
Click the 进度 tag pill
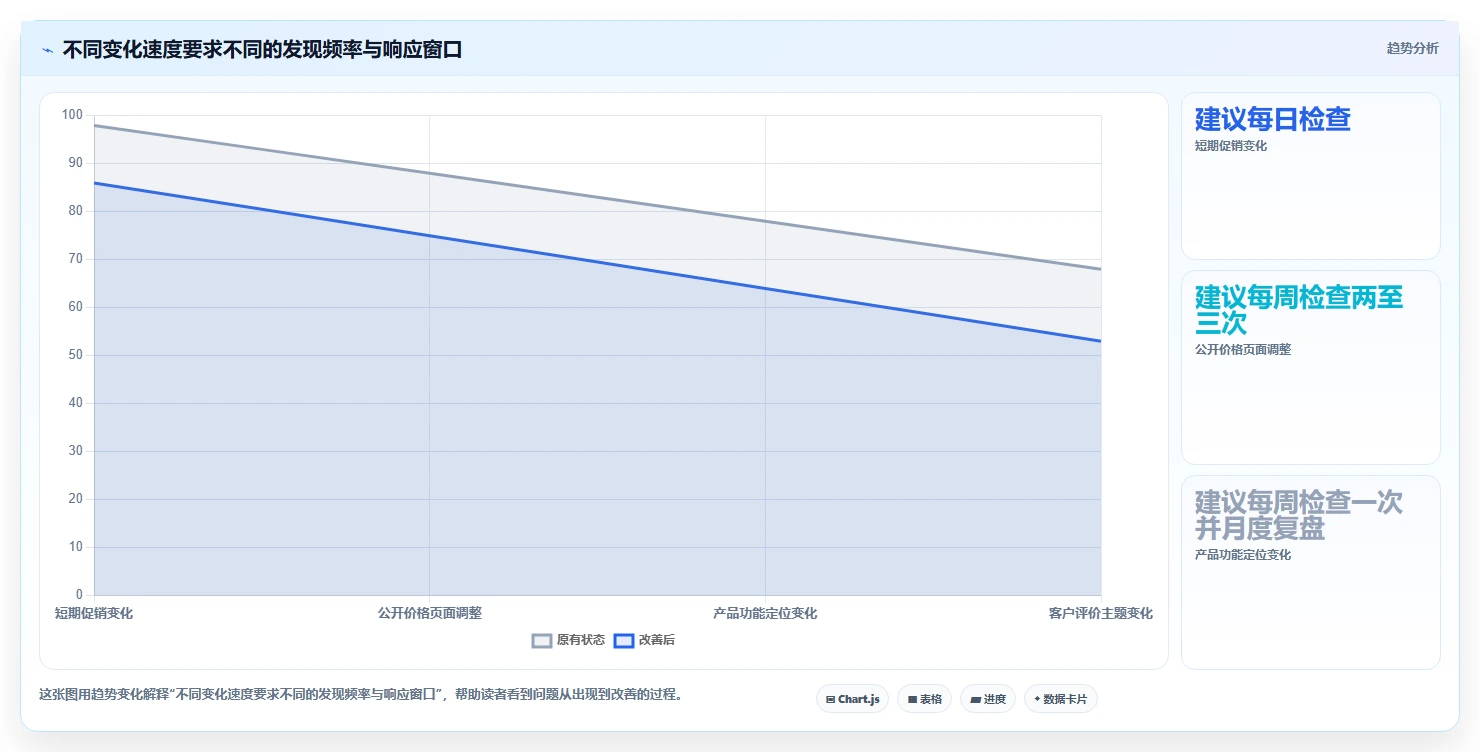pyautogui.click(x=988, y=699)
